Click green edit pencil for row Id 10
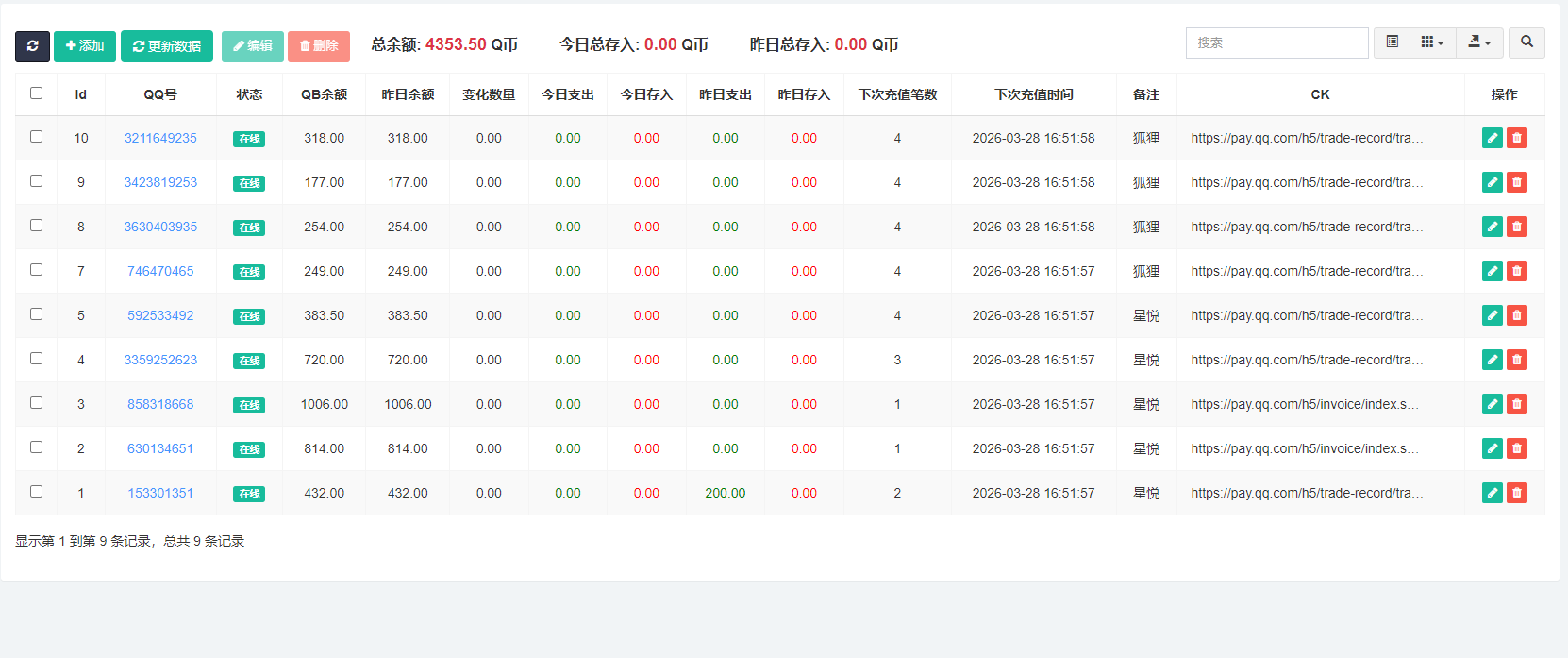This screenshot has width=1568, height=658. click(x=1492, y=138)
